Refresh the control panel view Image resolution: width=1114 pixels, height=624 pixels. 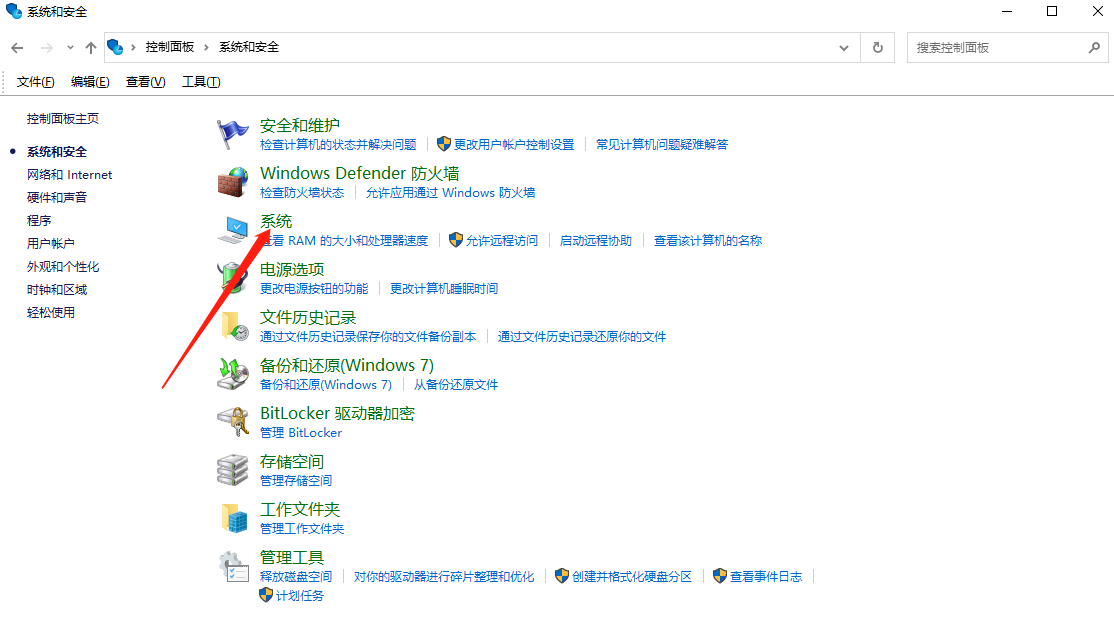click(878, 48)
